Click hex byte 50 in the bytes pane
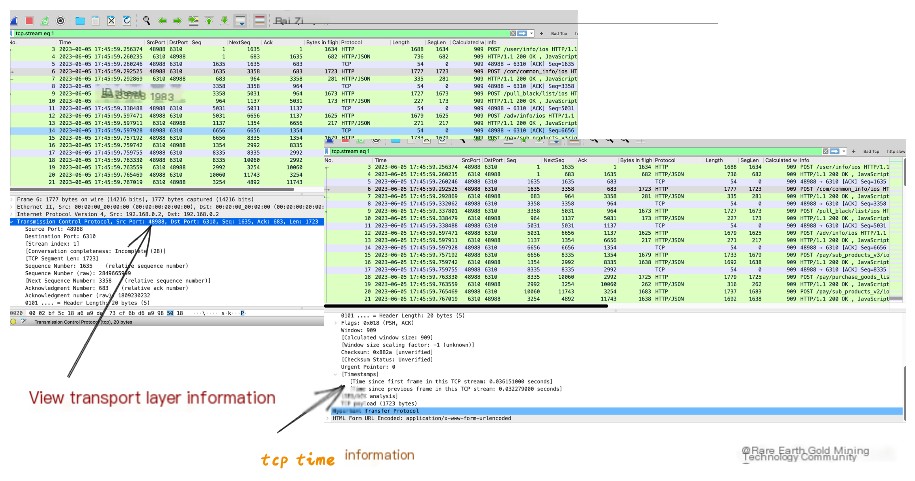The width and height of the screenshot is (915, 481). (x=170, y=313)
